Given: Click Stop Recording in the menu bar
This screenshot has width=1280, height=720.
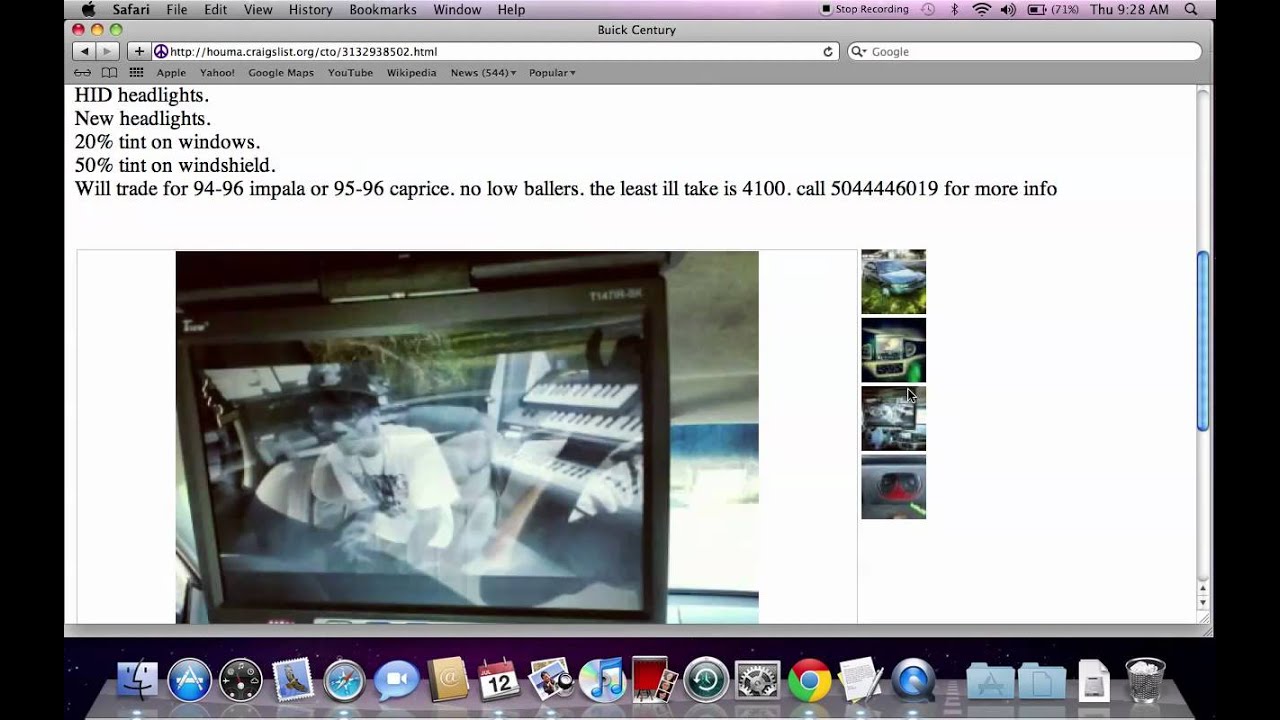Looking at the screenshot, I should [865, 10].
